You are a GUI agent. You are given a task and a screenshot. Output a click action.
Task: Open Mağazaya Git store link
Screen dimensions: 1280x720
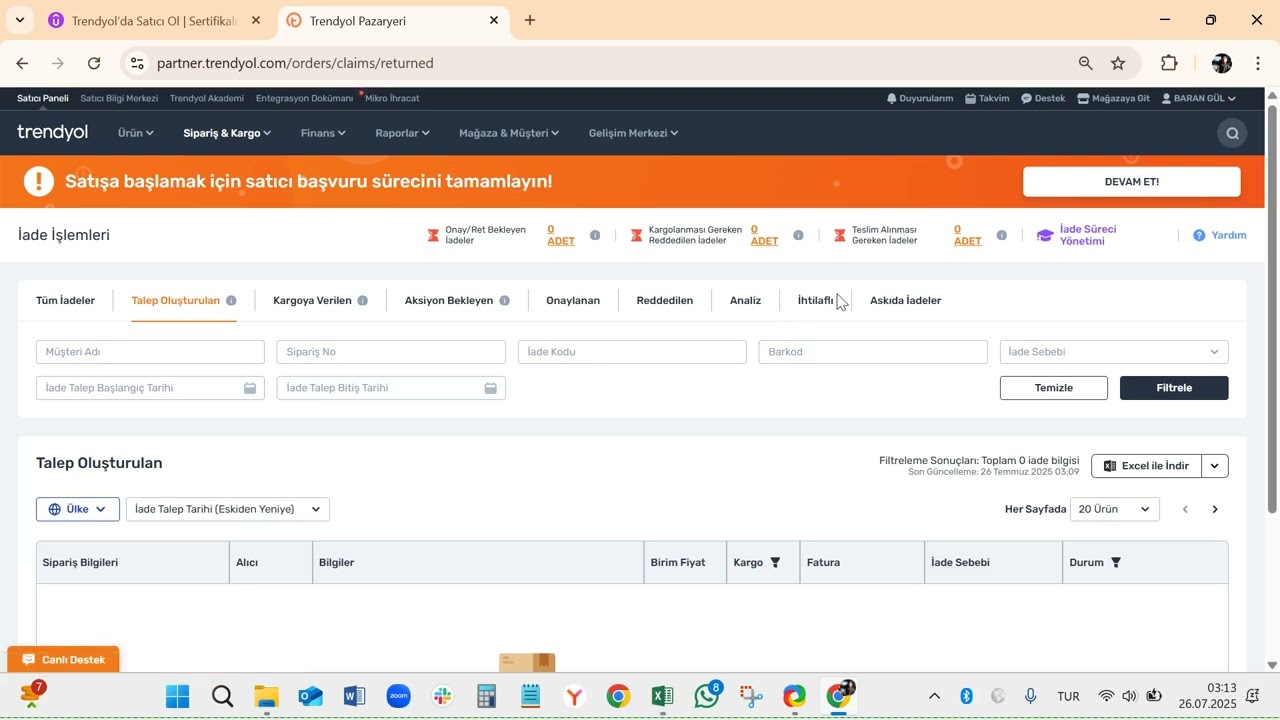pos(1113,99)
